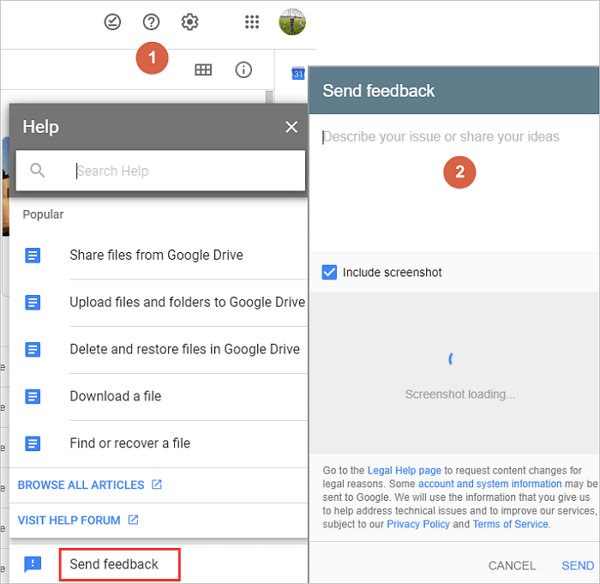Viewport: 600px width, 584px height.
Task: Click the Search Help field
Action: click(185, 171)
